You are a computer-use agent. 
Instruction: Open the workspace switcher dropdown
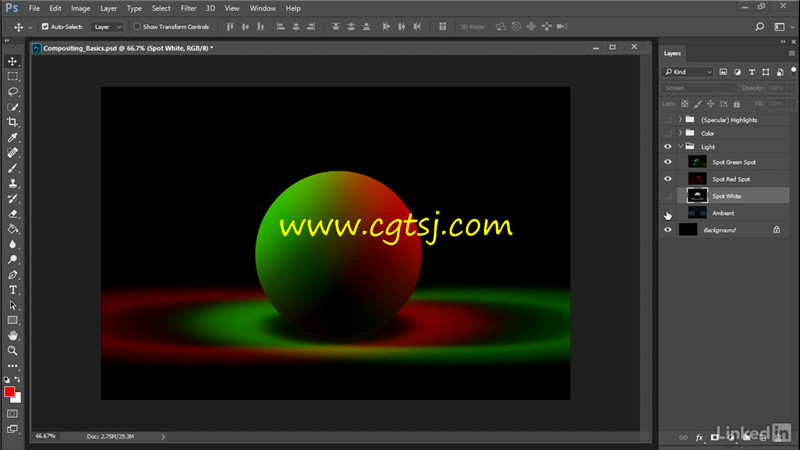pyautogui.click(x=783, y=27)
